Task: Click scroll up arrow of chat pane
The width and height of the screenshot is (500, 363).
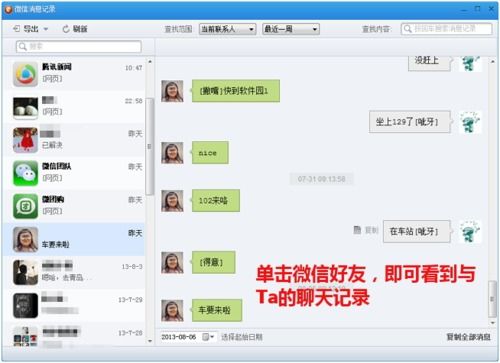Action: tap(493, 62)
